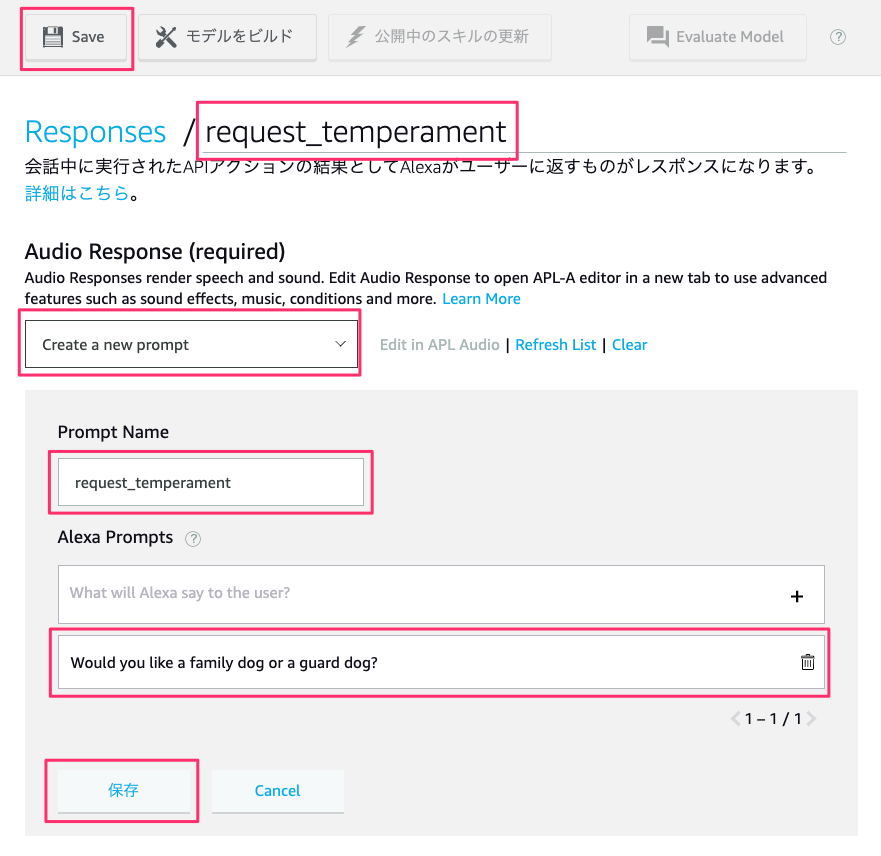Click the lightning bolt update skill icon
Image resolution: width=881 pixels, height=856 pixels.
pos(356,37)
